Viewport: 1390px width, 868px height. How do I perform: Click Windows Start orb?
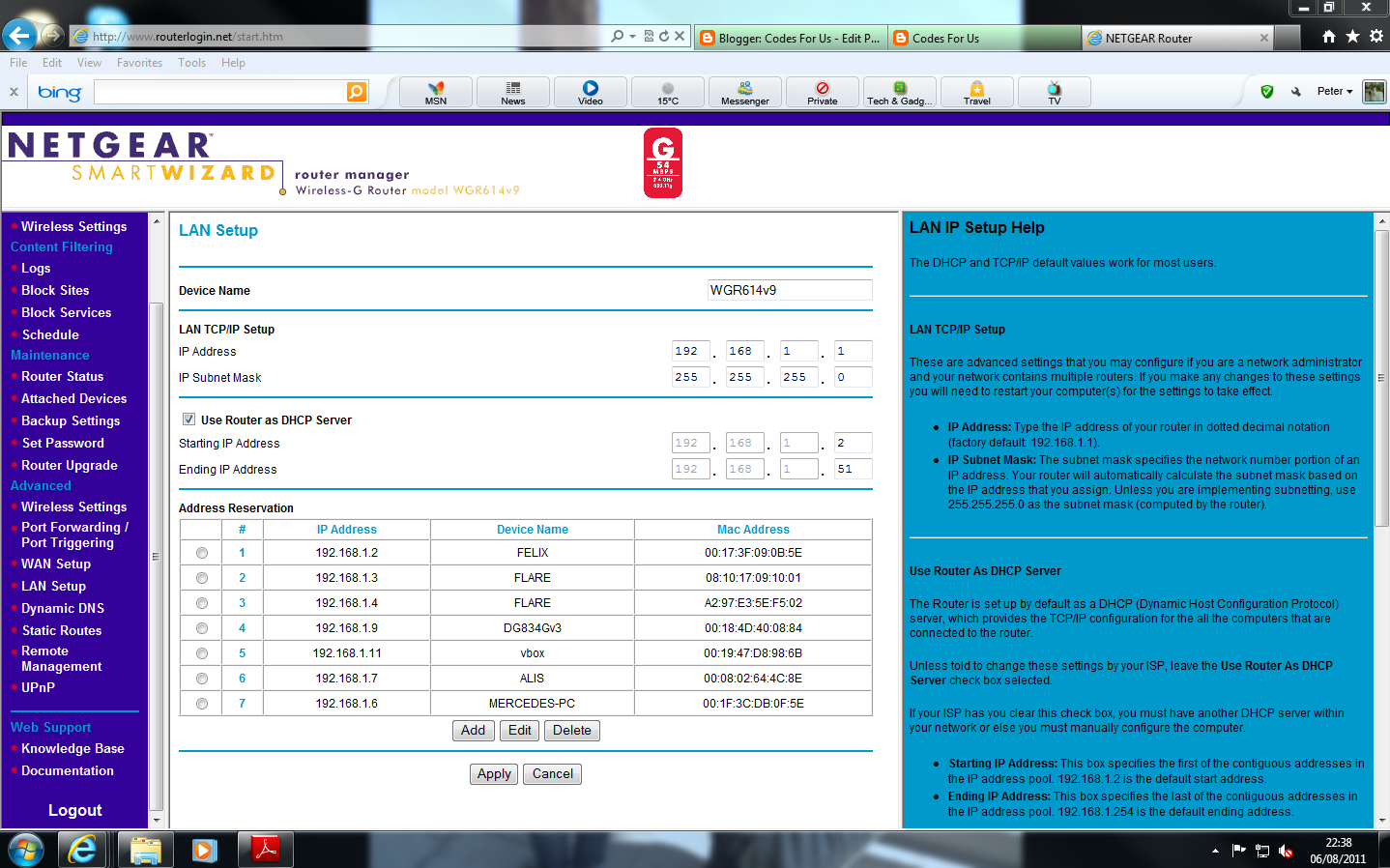point(26,850)
